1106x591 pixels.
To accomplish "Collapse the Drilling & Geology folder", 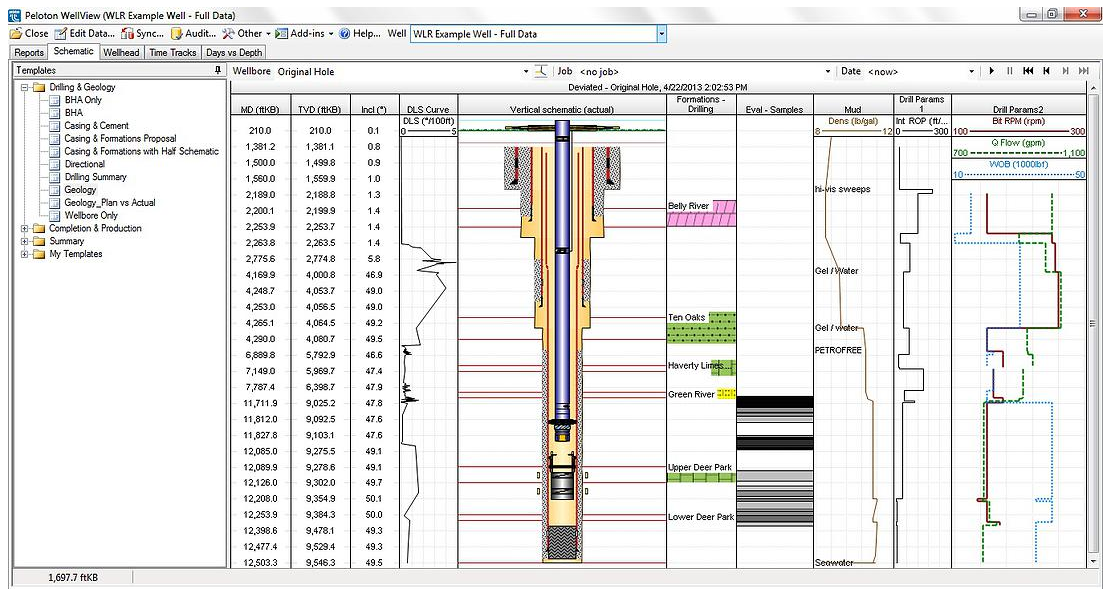I will (x=25, y=87).
